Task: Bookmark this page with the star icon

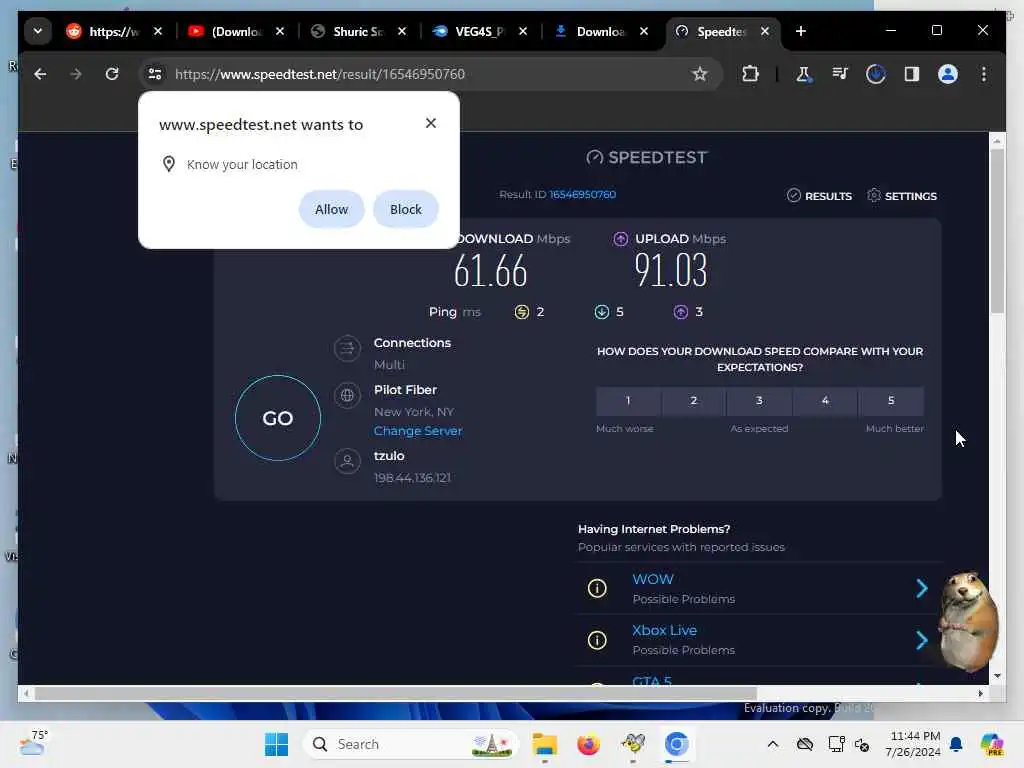Action: coord(699,74)
